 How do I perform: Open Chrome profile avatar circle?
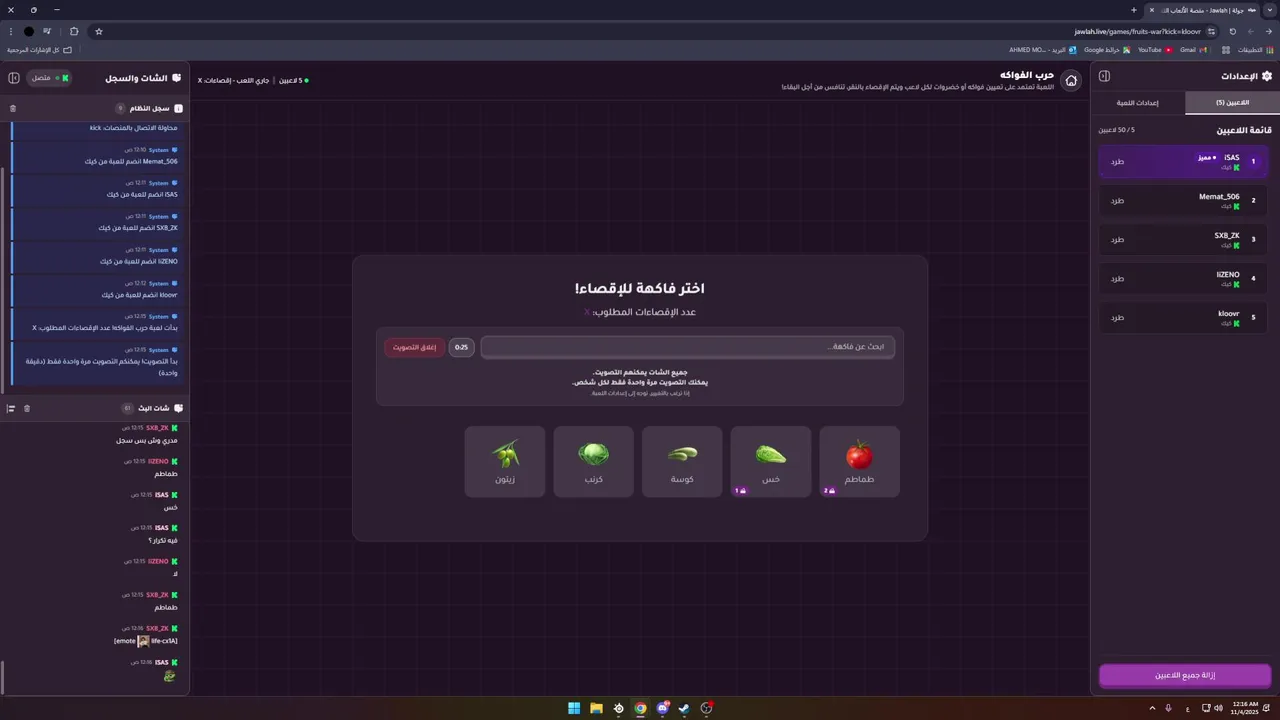pos(29,31)
